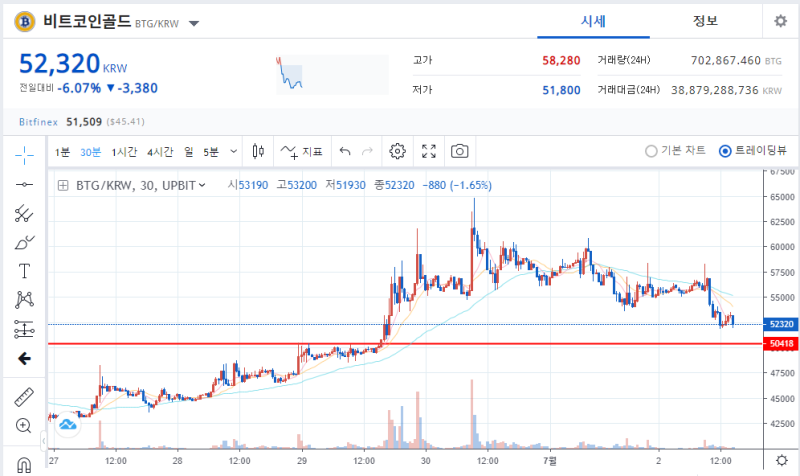800x476 pixels.
Task: Select the 기본 차트 radio option
Action: tap(675, 151)
